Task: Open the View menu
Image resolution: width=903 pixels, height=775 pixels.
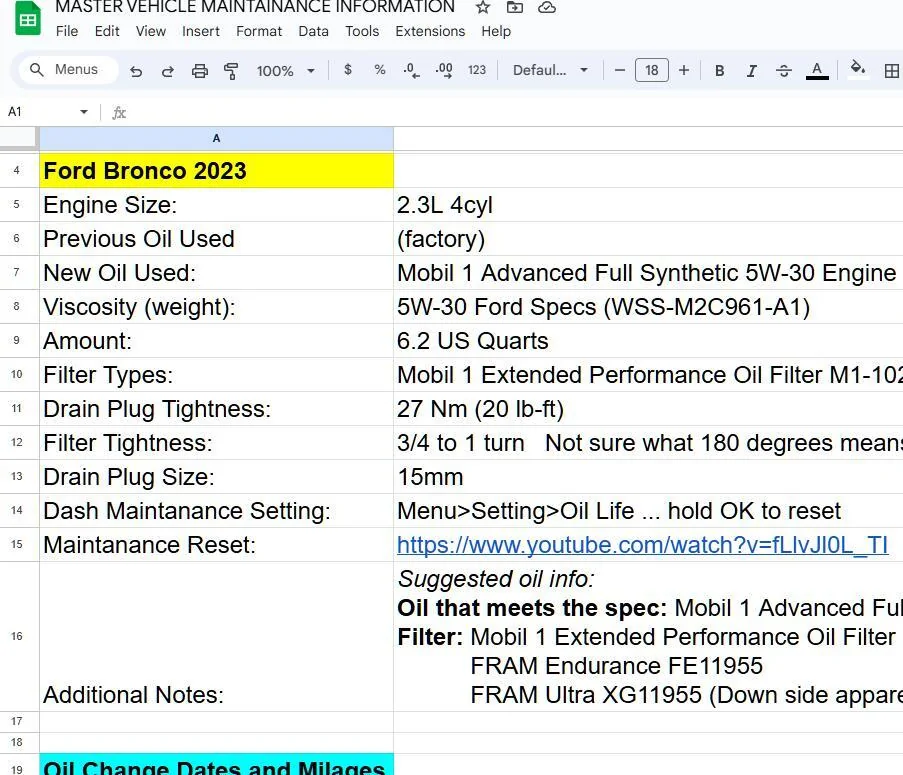Action: (x=151, y=31)
